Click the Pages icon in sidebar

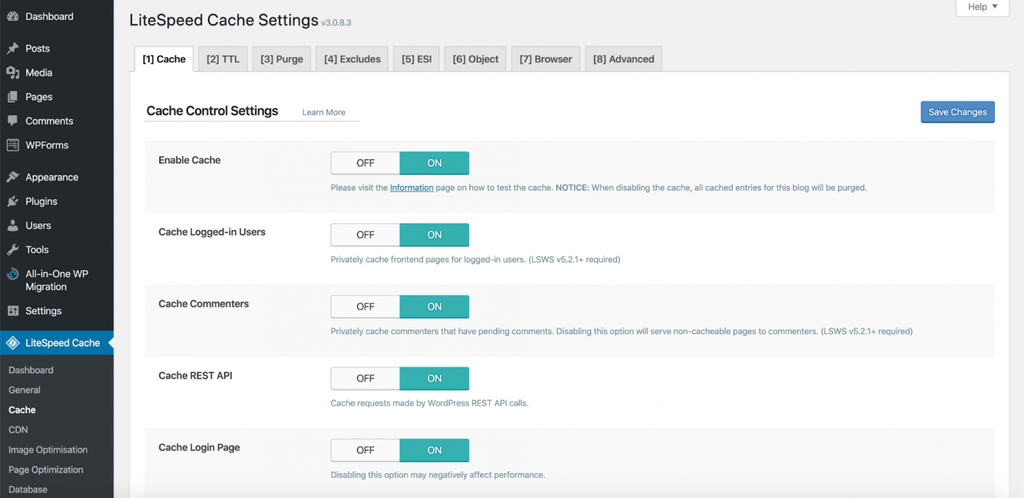[x=13, y=97]
